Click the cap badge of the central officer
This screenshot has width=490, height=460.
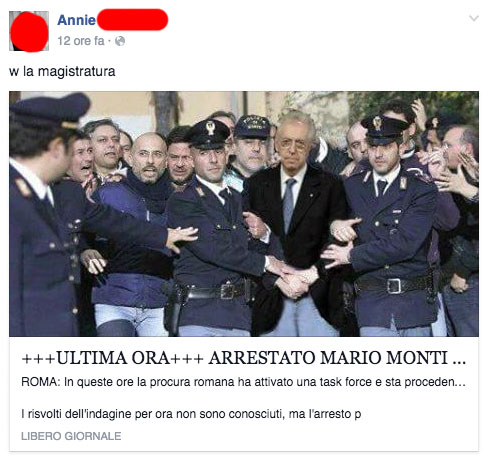point(210,128)
